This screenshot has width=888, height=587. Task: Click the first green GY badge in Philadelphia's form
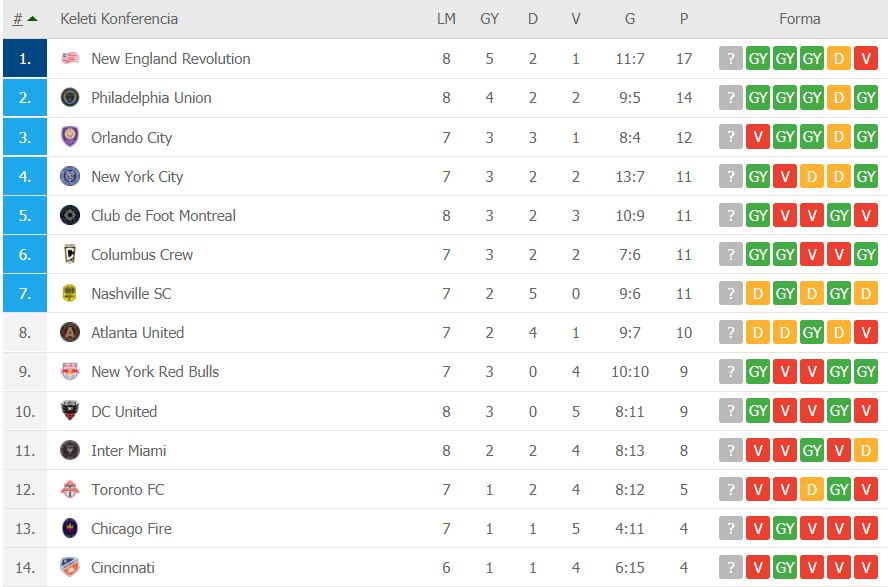point(758,97)
